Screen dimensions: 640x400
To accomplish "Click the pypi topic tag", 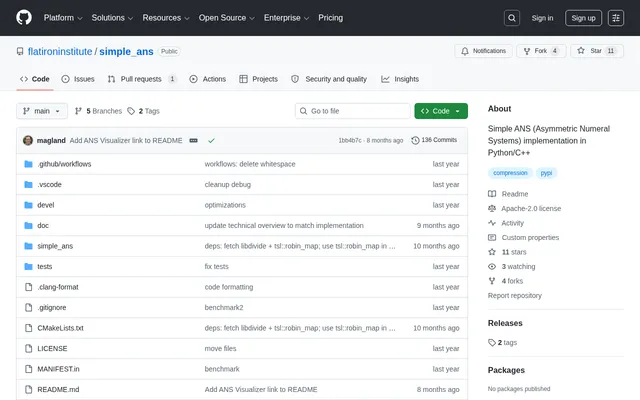I will (x=546, y=173).
